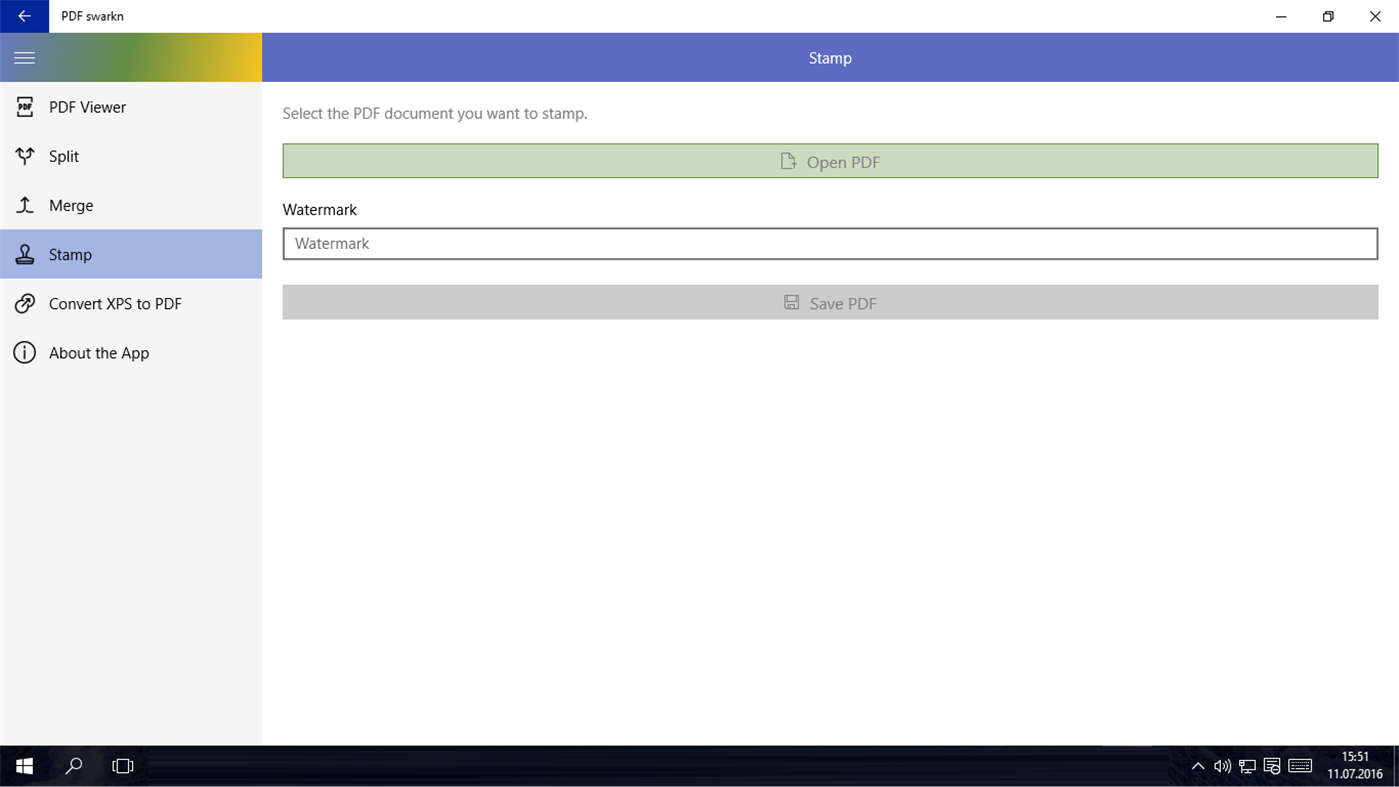Open Convert XPS to PDF via its chain icon
Image resolution: width=1399 pixels, height=787 pixels.
pos(24,303)
